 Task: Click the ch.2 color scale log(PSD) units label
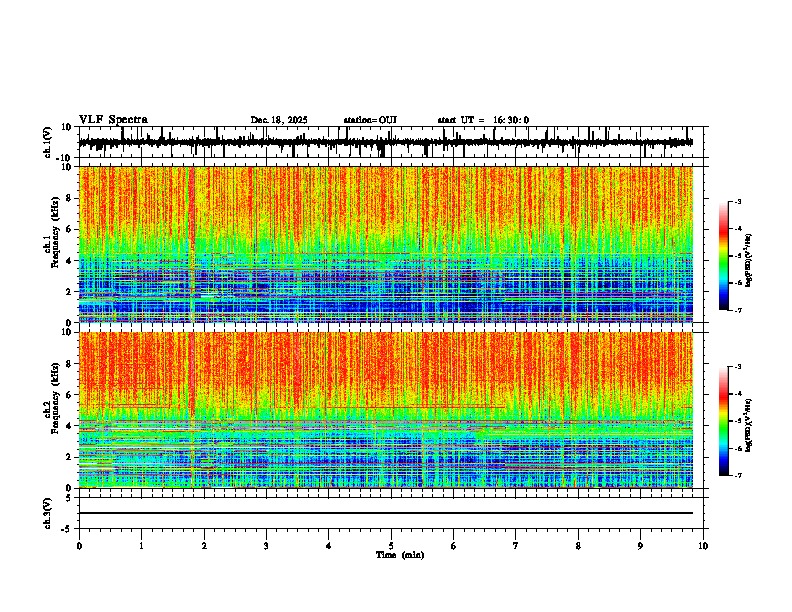pyautogui.click(x=749, y=425)
